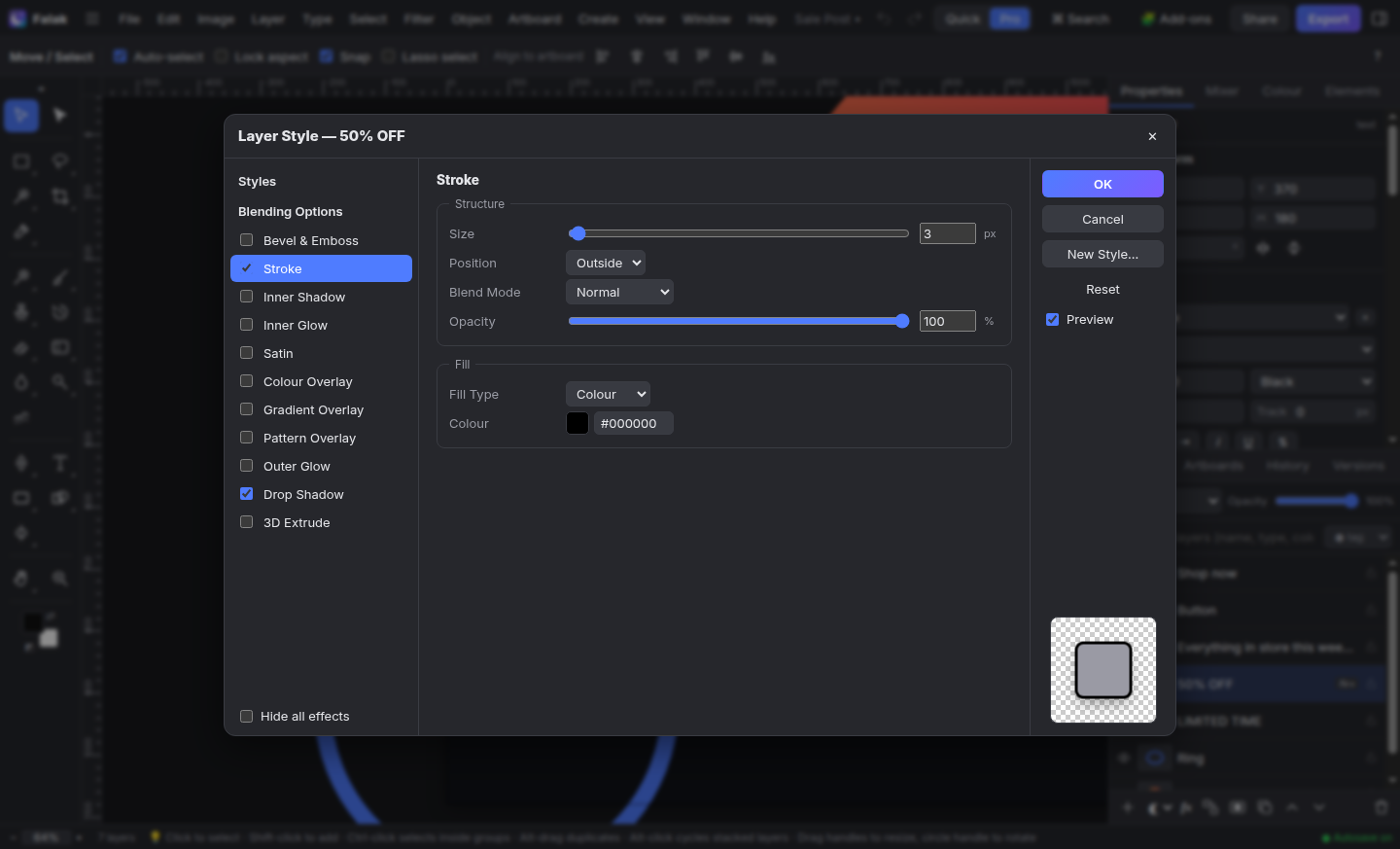Select the Crop tool in the background toolbar
The width and height of the screenshot is (1400, 849).
click(x=60, y=196)
